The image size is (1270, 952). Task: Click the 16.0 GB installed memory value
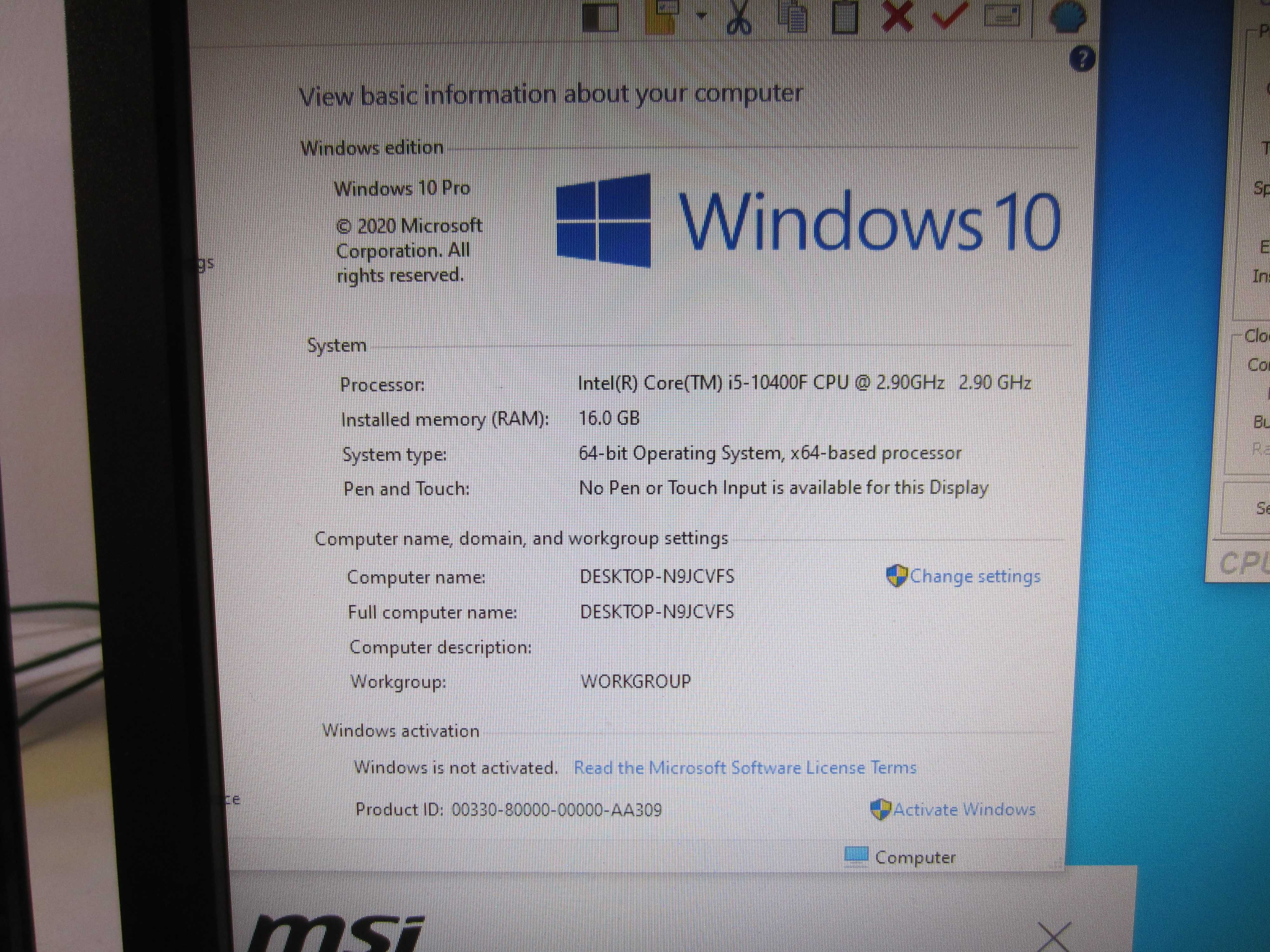click(x=609, y=418)
